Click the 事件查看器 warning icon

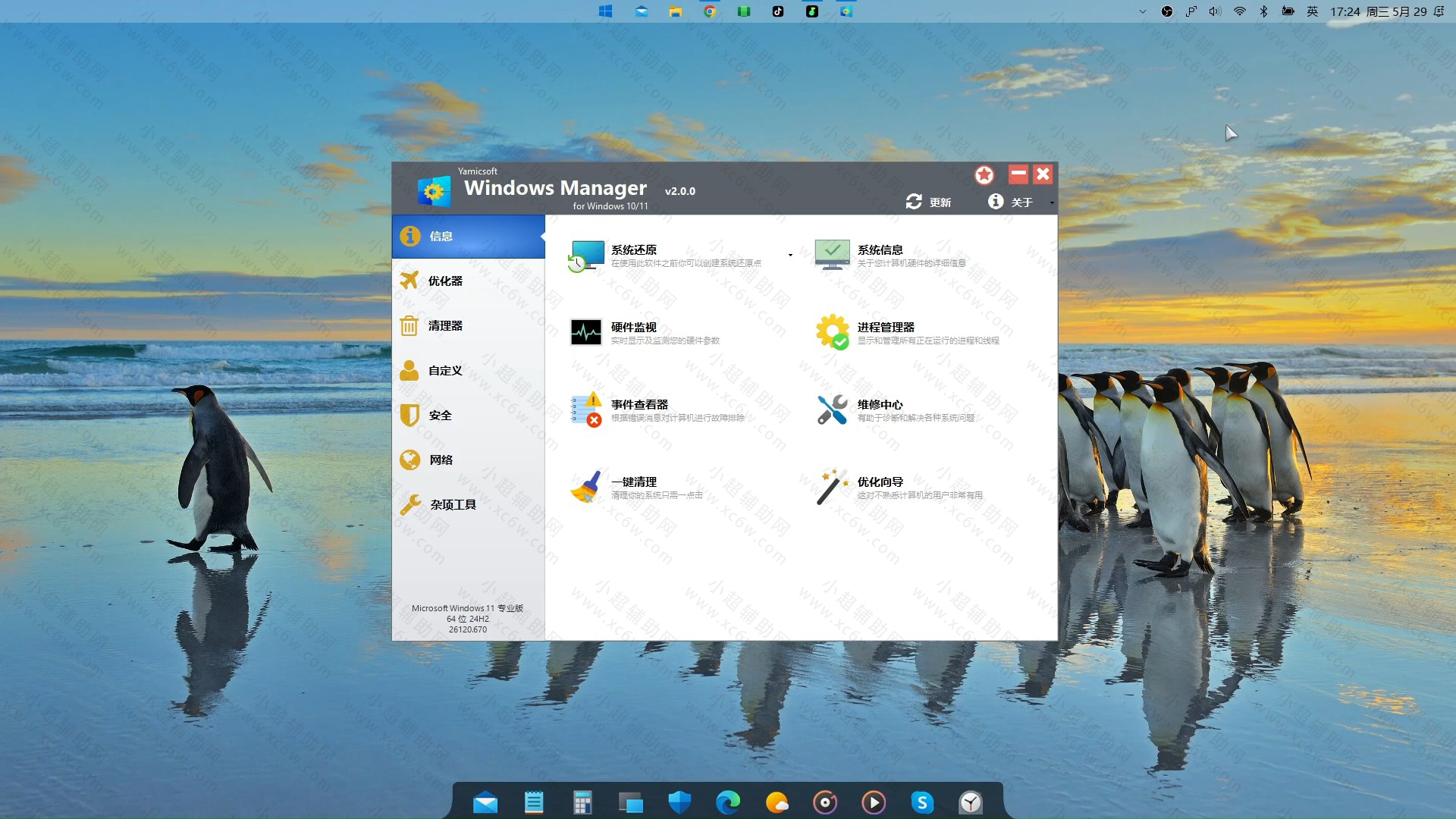587,409
